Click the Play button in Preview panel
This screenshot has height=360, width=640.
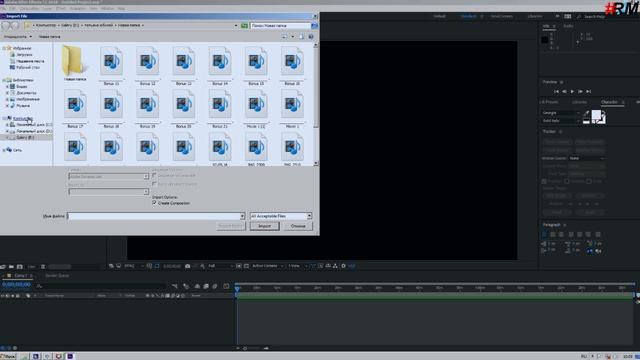pyautogui.click(x=572, y=91)
